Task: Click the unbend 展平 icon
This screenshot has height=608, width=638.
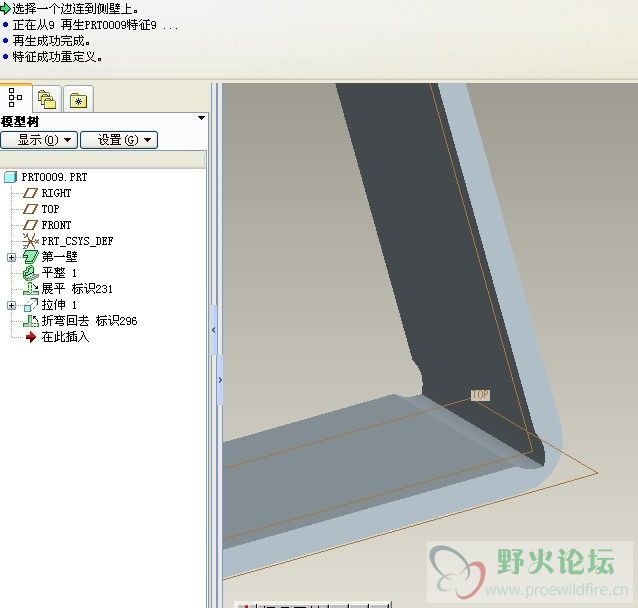Action: (x=31, y=289)
